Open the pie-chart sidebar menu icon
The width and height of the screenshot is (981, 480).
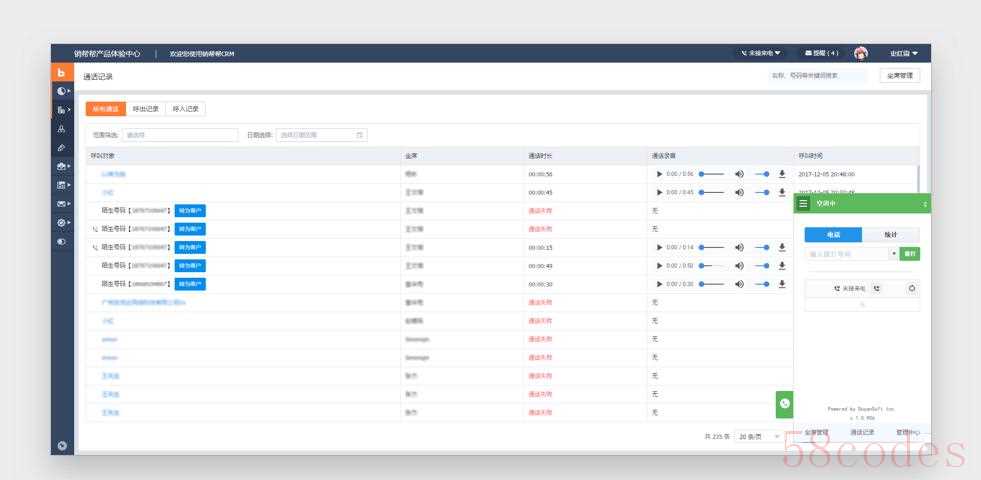(x=61, y=91)
